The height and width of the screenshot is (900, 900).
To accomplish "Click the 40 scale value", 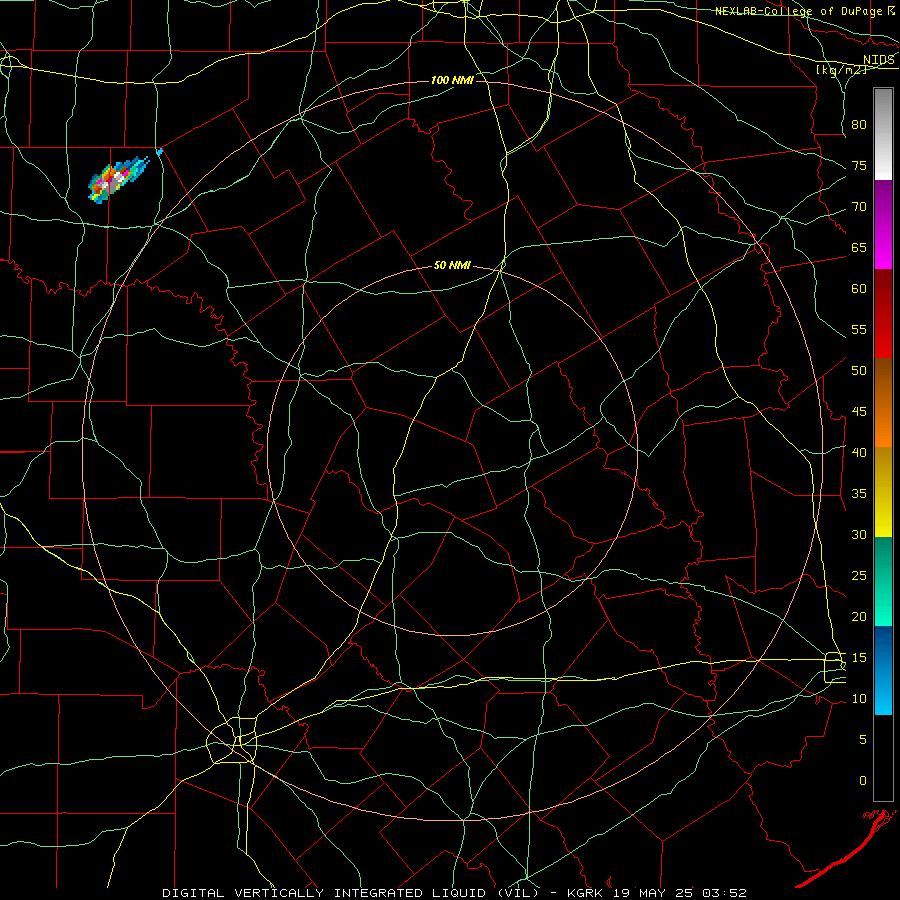I will pyautogui.click(x=859, y=453).
